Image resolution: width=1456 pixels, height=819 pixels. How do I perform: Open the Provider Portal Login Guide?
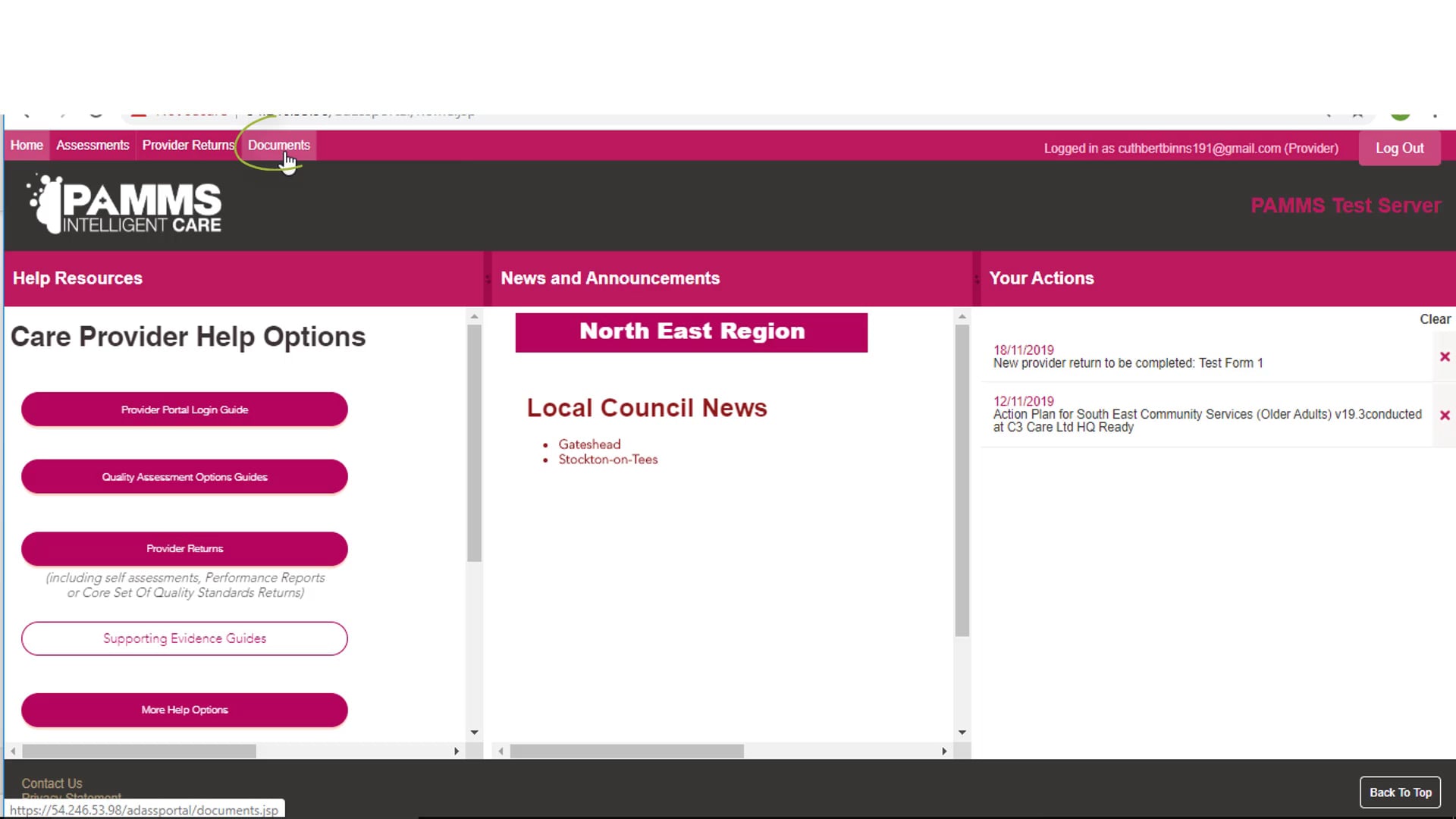184,409
